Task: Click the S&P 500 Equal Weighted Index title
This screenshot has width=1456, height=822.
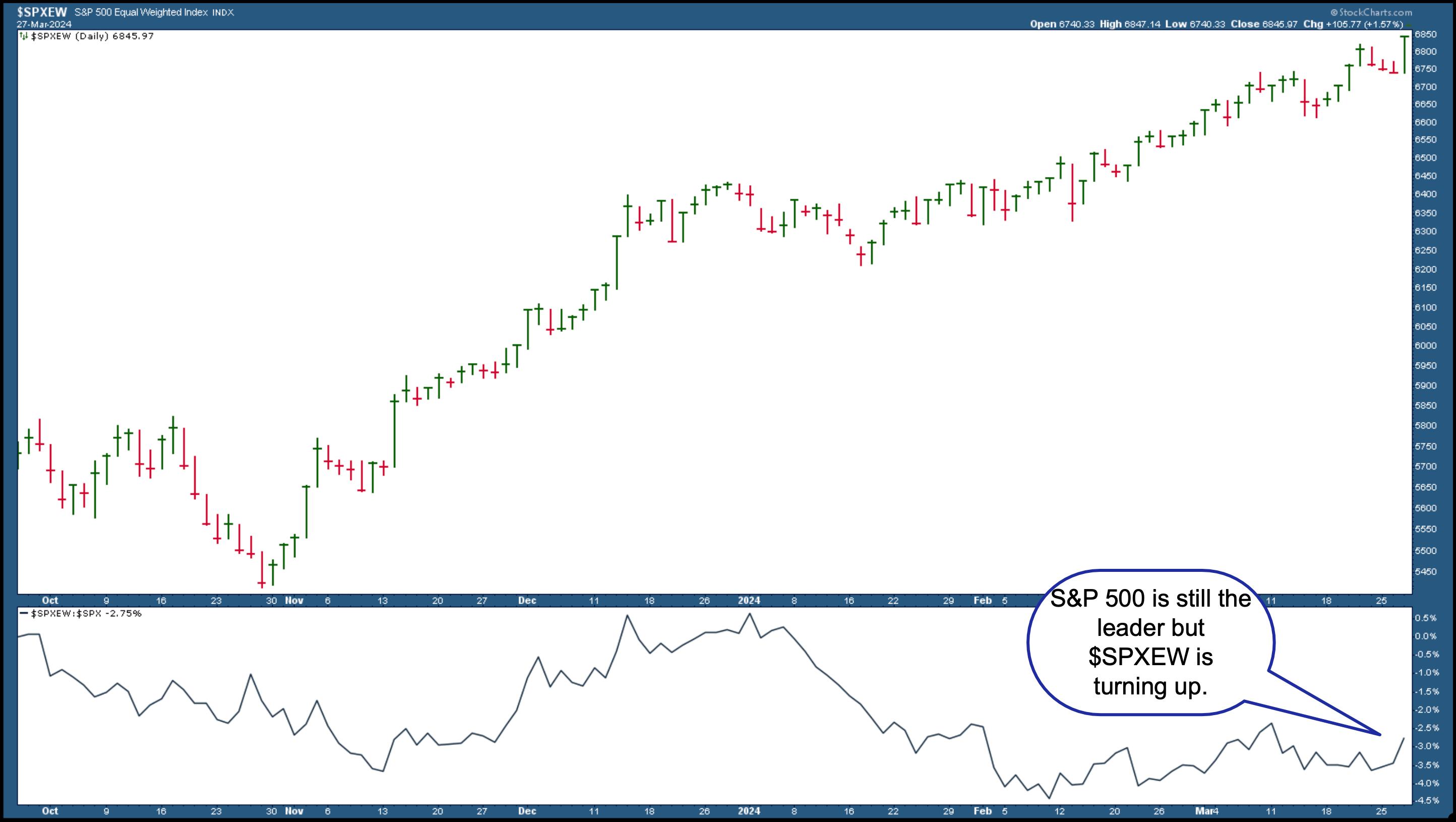Action: pos(141,13)
